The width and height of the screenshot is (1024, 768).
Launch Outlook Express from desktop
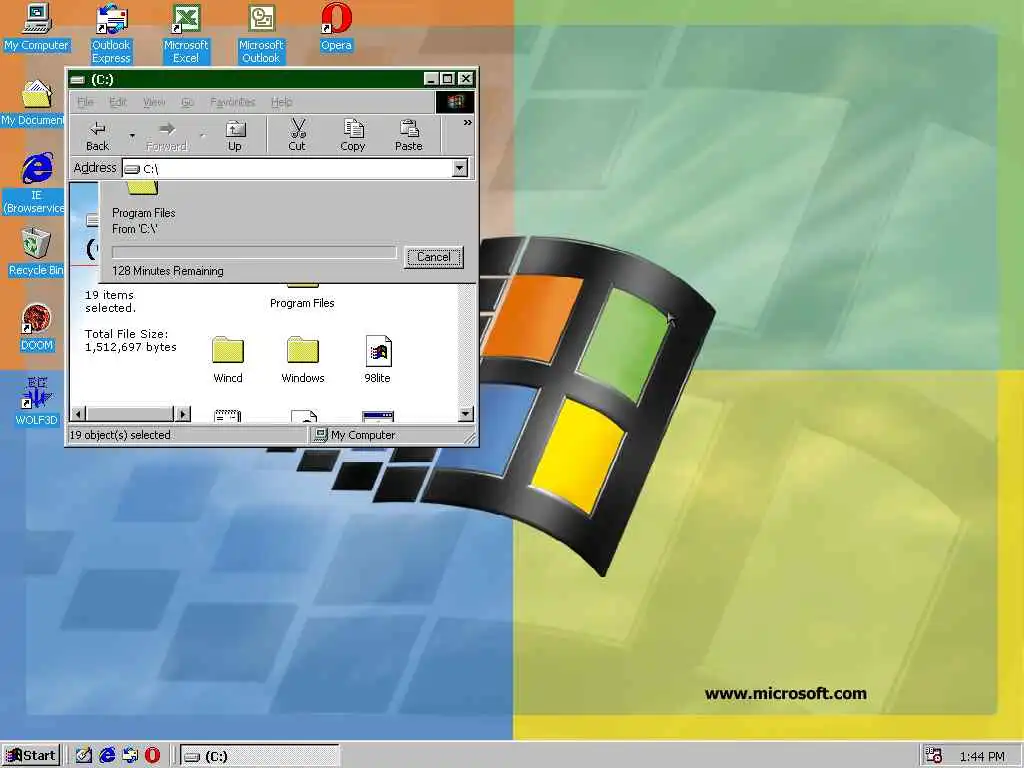(111, 33)
